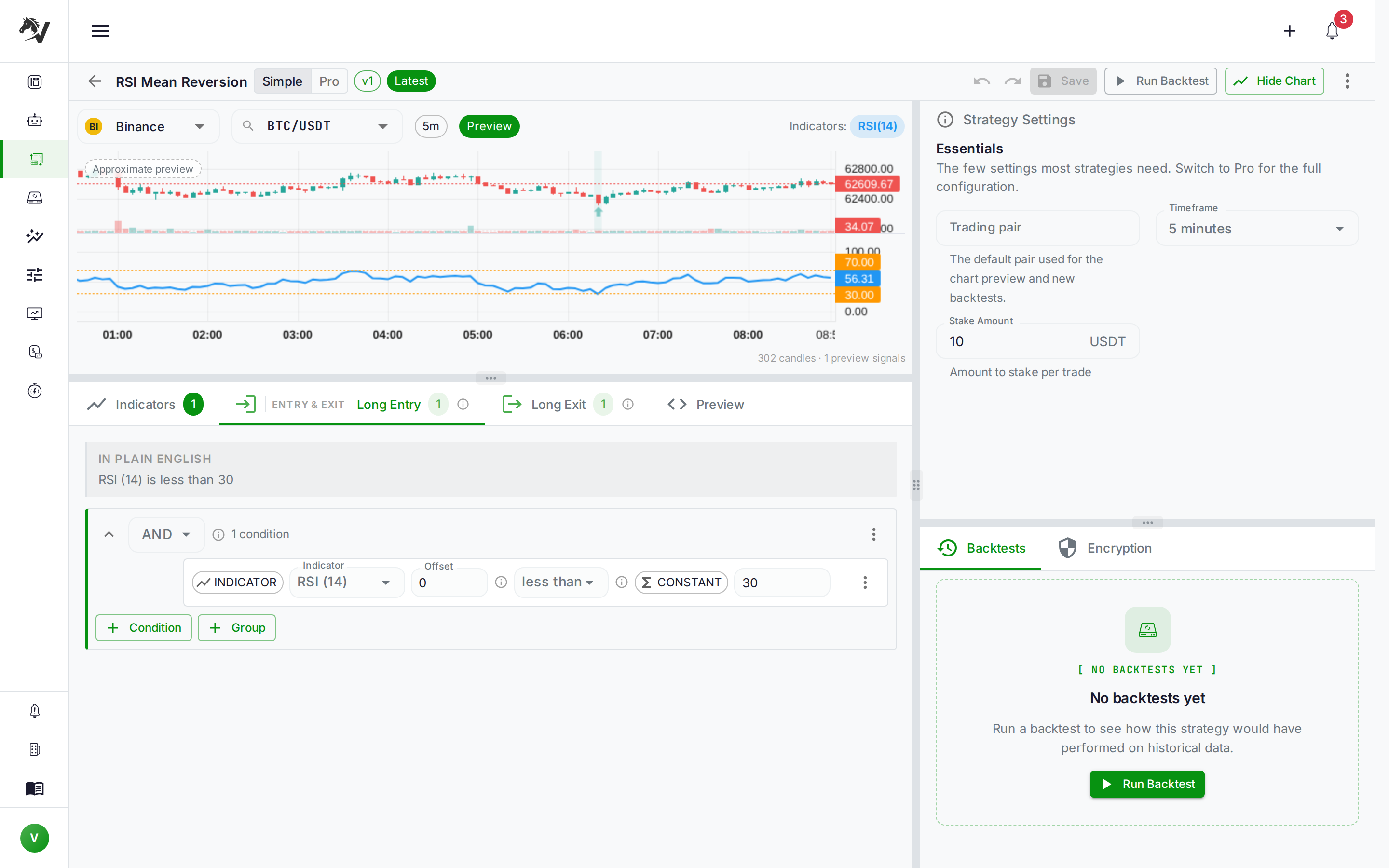The image size is (1389, 868).
Task: Show Long Exit info tooltip icon
Action: tap(628, 404)
